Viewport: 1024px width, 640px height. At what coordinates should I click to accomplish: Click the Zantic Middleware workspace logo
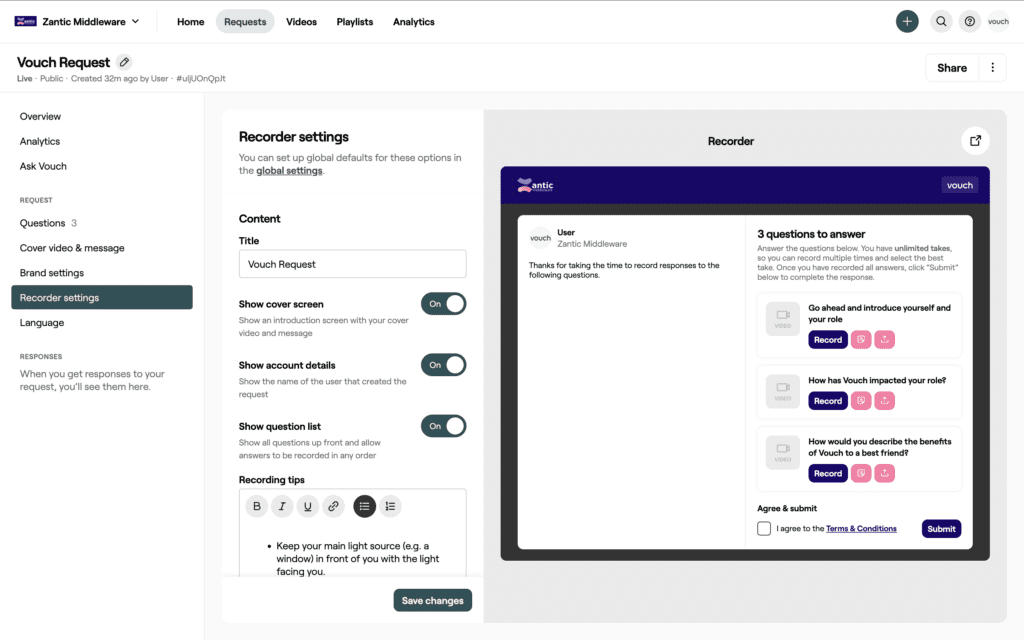click(25, 22)
